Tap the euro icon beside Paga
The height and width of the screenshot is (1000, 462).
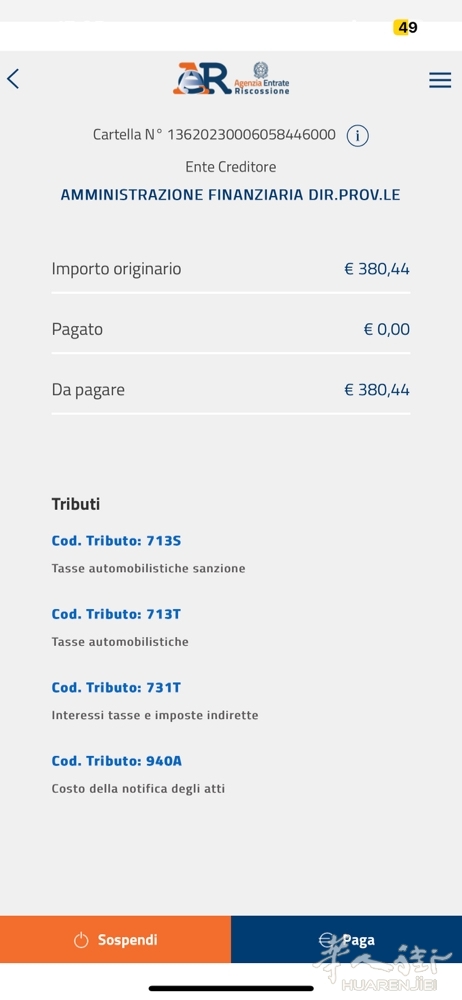click(x=327, y=940)
